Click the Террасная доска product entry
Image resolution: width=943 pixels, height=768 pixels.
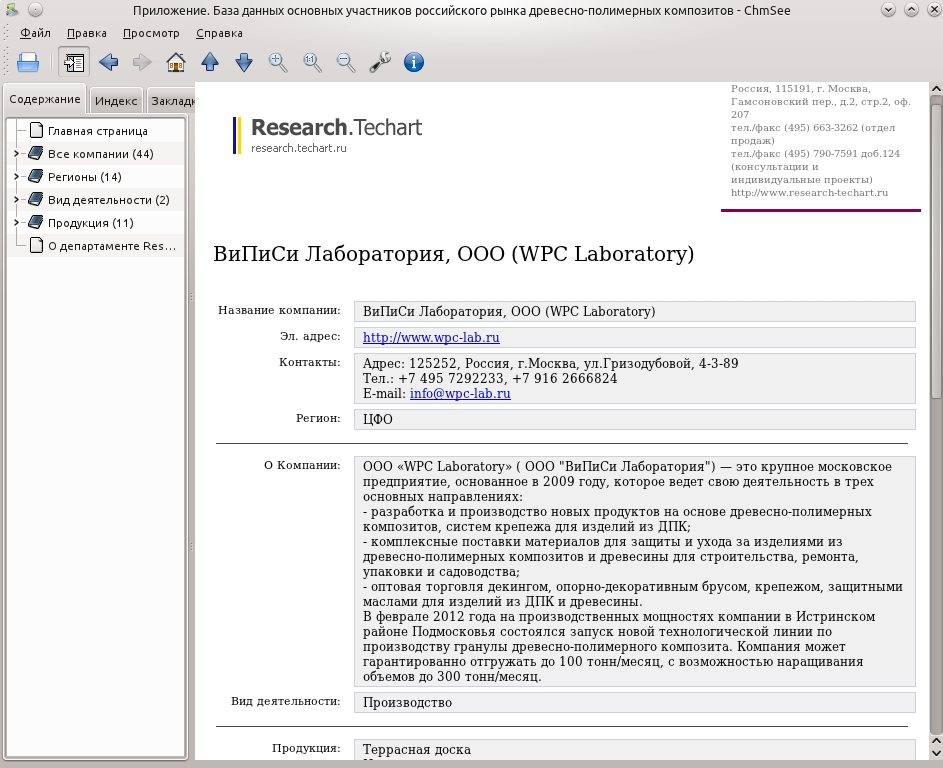click(x=417, y=749)
